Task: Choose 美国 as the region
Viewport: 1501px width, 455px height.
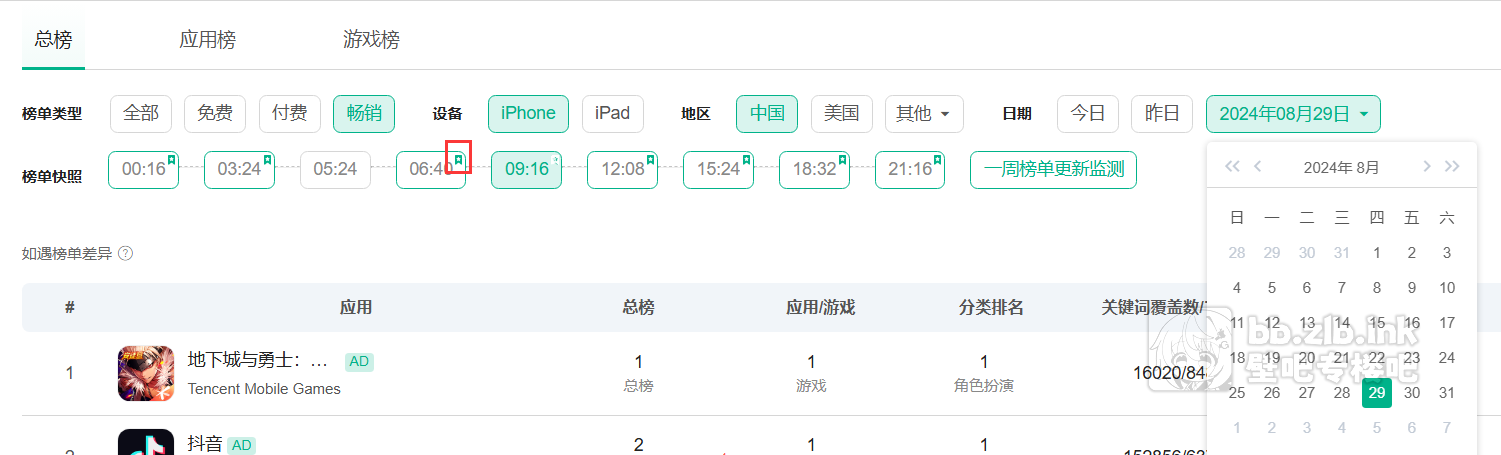Action: click(x=841, y=114)
